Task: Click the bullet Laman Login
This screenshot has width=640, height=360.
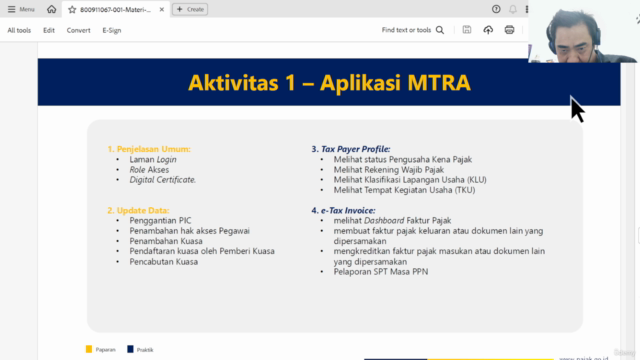Action: (153, 160)
